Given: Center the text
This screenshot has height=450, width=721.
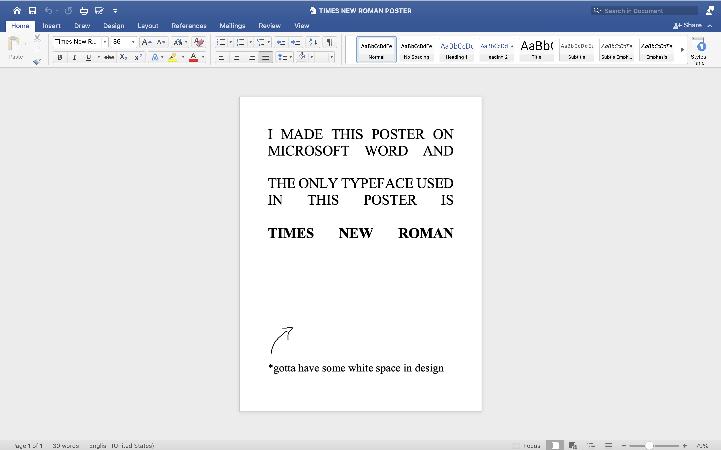Looking at the screenshot, I should pyautogui.click(x=236, y=57).
